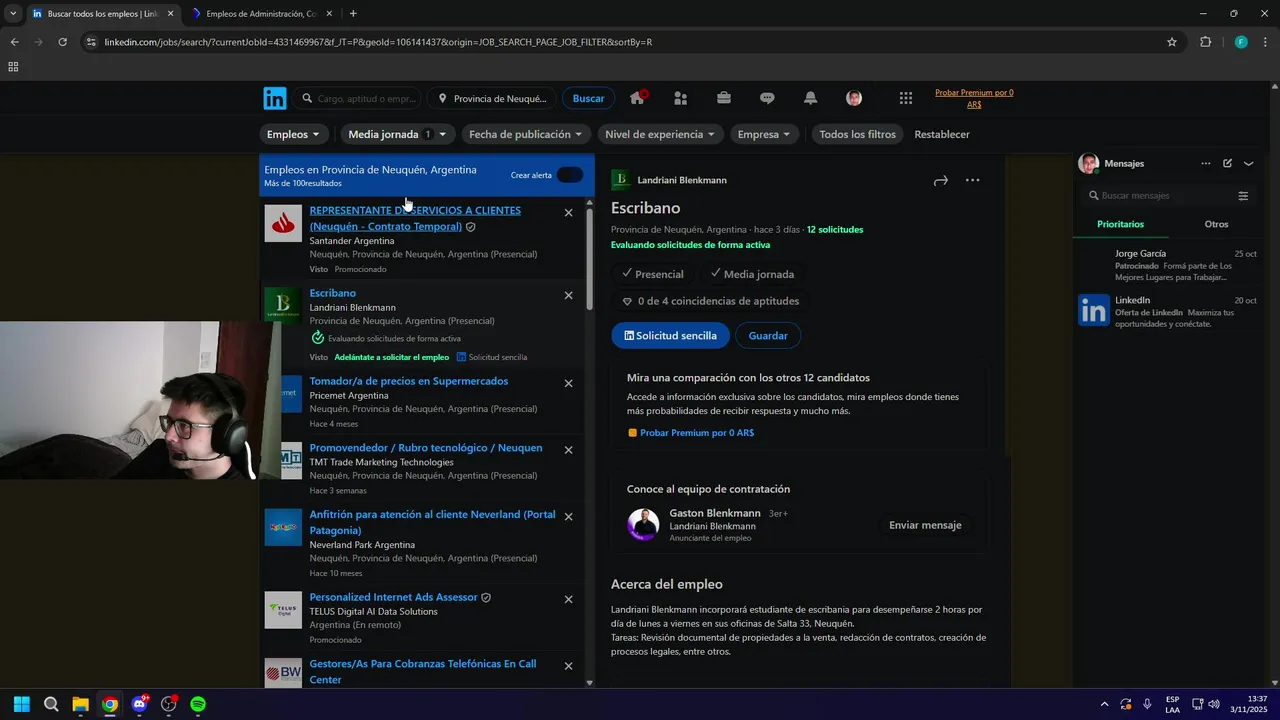Open Chrome tab search dropdown arrow
1280x720 pixels.
pyautogui.click(x=13, y=14)
